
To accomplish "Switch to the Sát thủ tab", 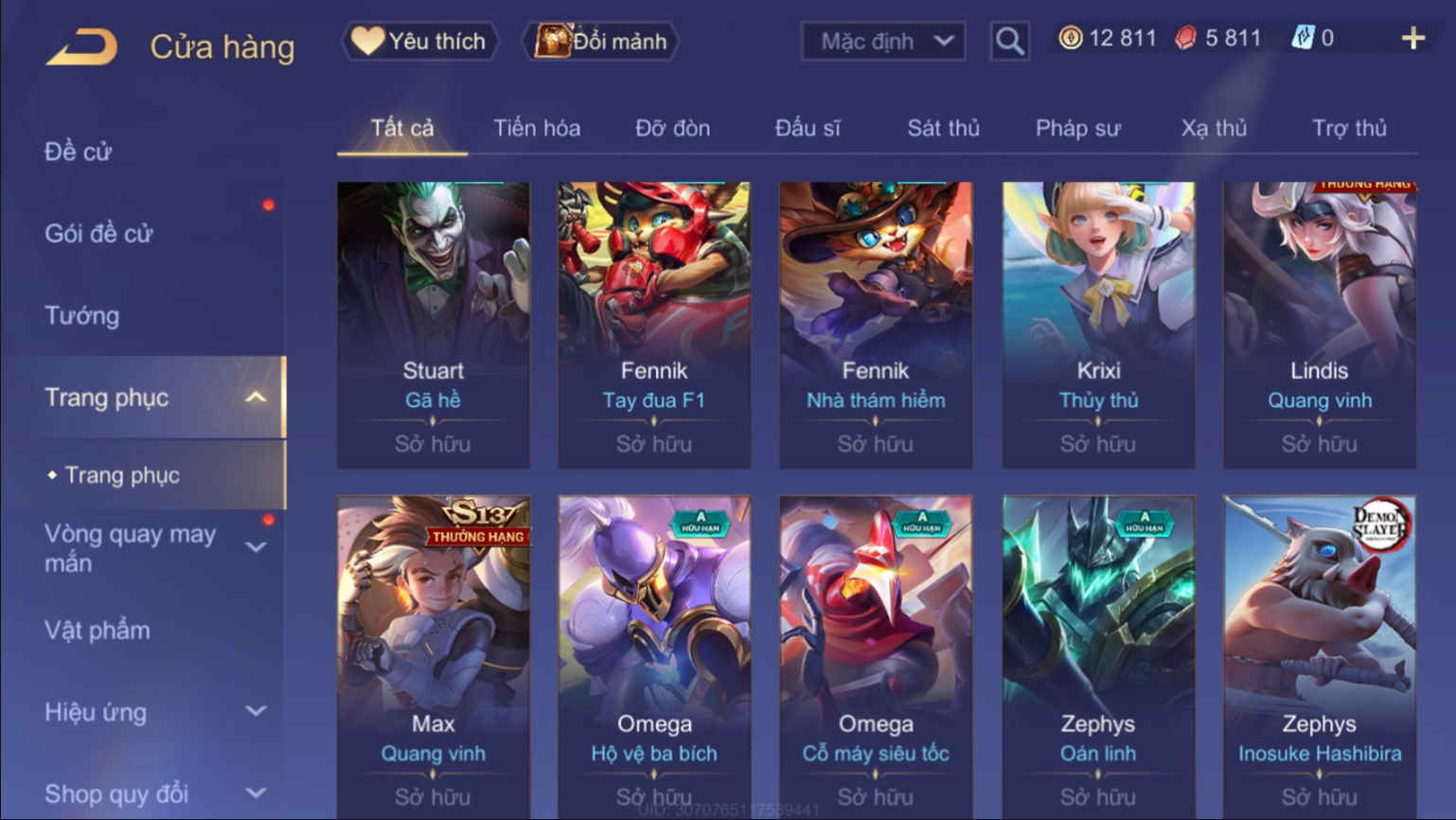I will coord(943,128).
